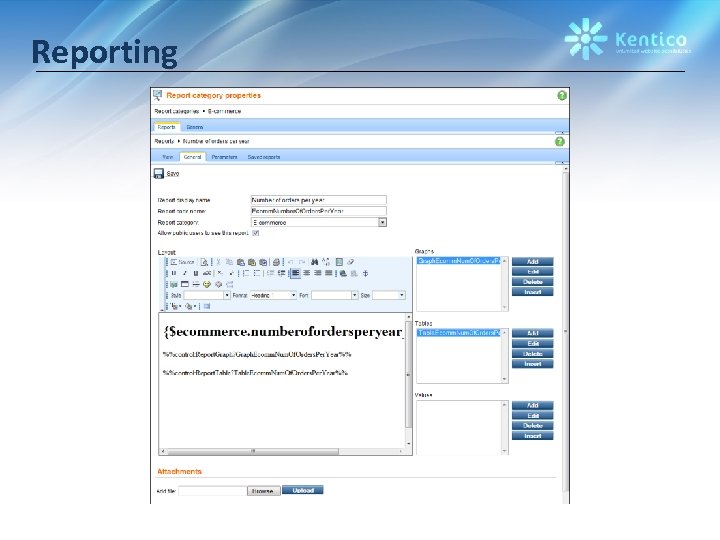Click the Select All icon
Viewport: 720px width, 540px height.
pyautogui.click(x=339, y=262)
